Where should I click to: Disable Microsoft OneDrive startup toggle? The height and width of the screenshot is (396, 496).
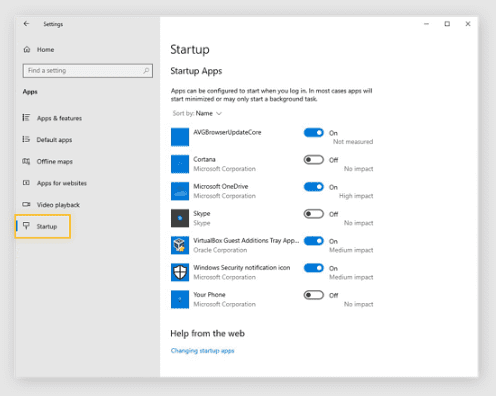pos(314,187)
